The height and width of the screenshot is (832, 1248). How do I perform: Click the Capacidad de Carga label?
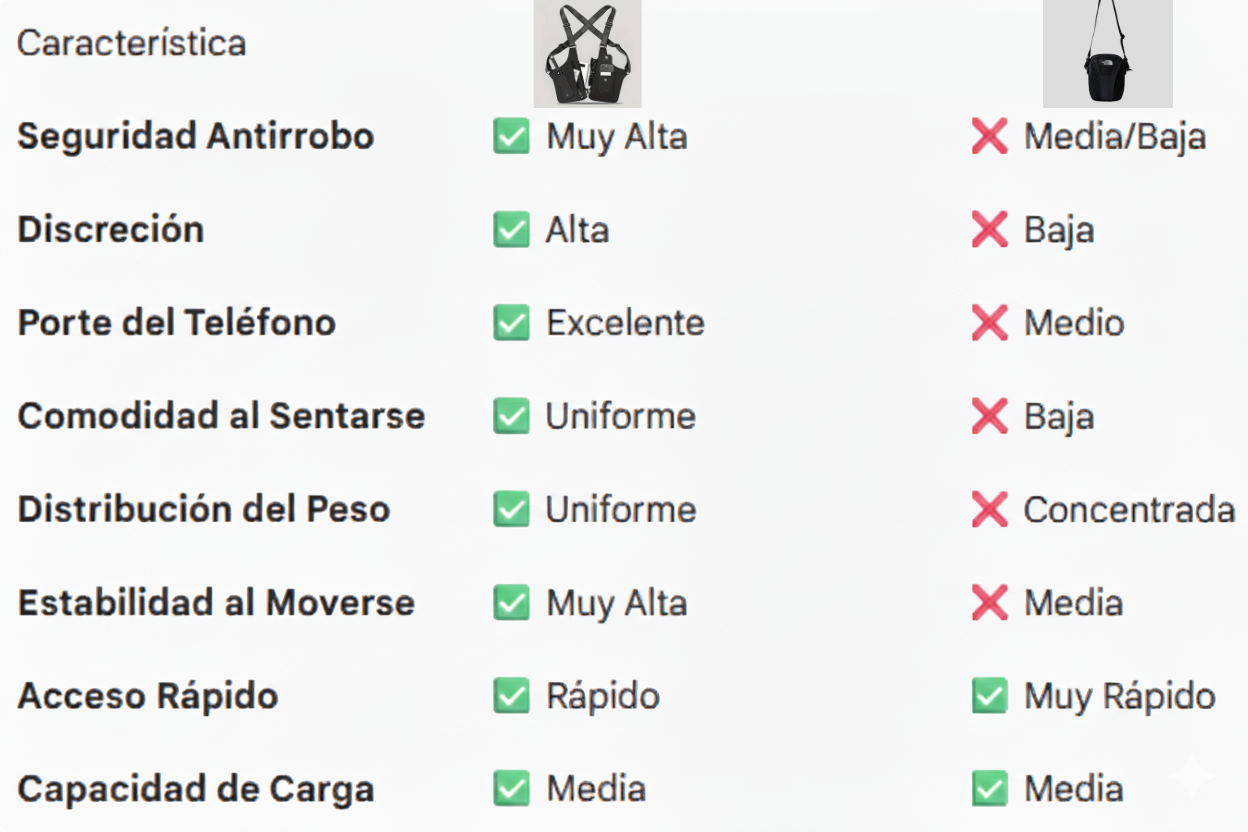196,790
